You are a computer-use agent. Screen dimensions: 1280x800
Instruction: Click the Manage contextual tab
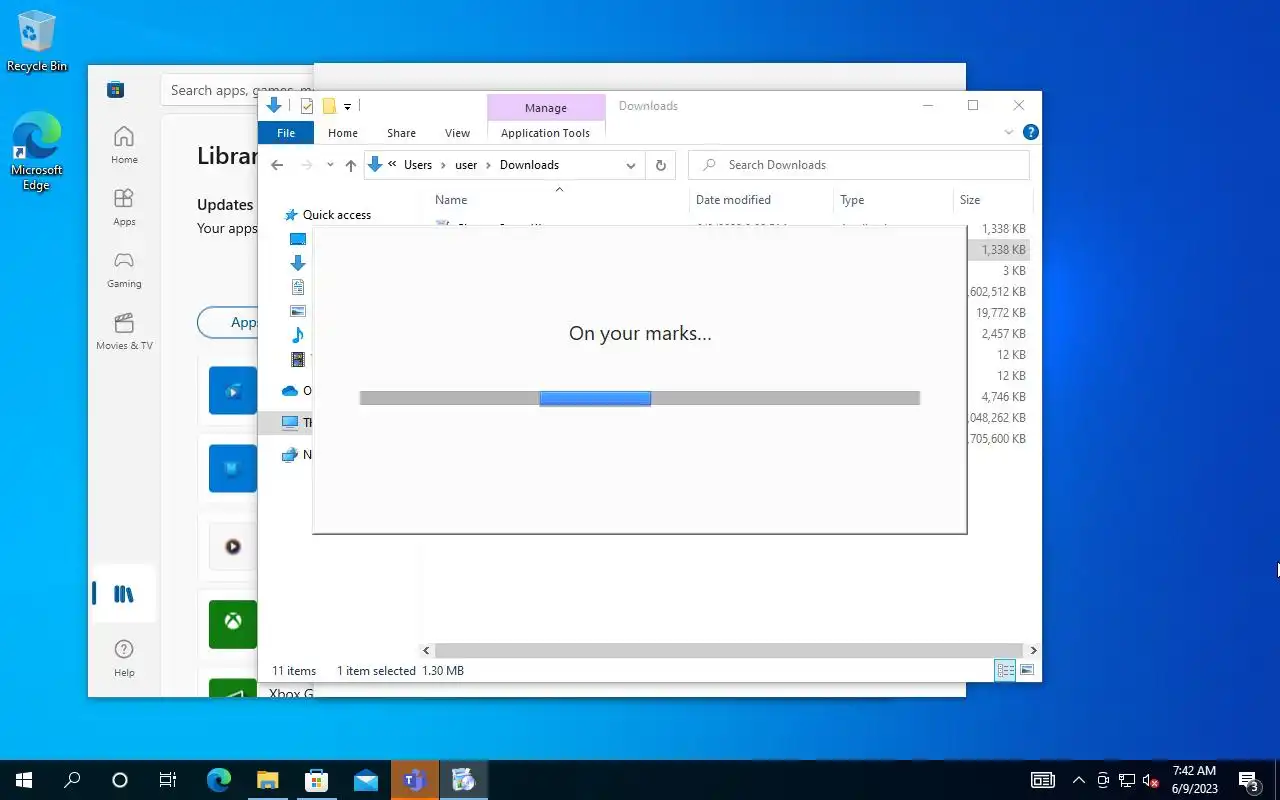546,108
